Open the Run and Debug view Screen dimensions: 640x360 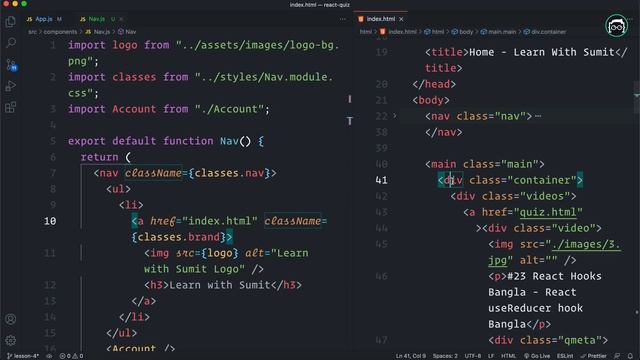(x=11, y=86)
